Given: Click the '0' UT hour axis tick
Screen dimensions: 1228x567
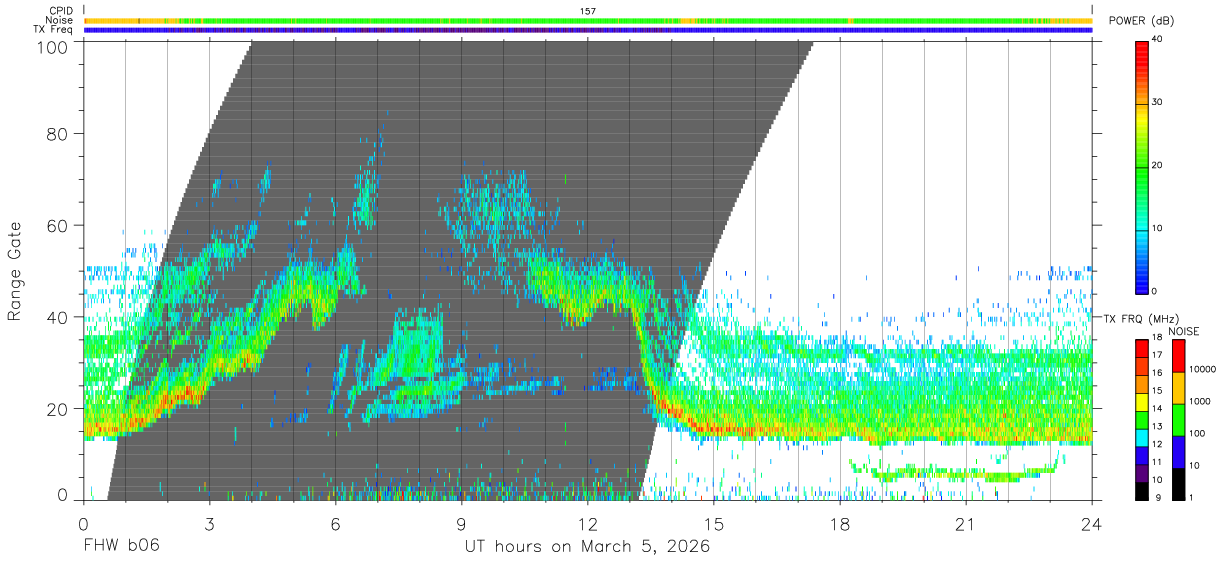Looking at the screenshot, I should point(83,525).
